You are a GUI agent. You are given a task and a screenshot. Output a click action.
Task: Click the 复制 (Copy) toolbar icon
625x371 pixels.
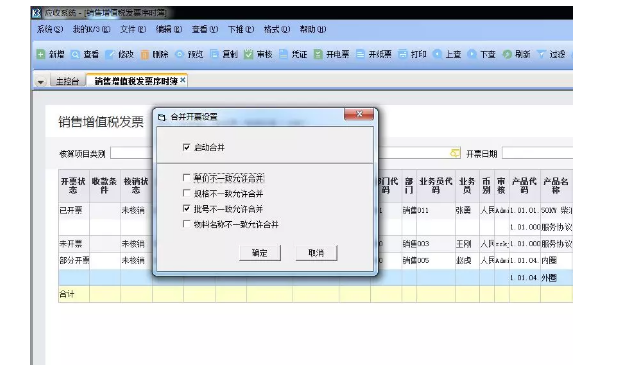tap(214, 54)
